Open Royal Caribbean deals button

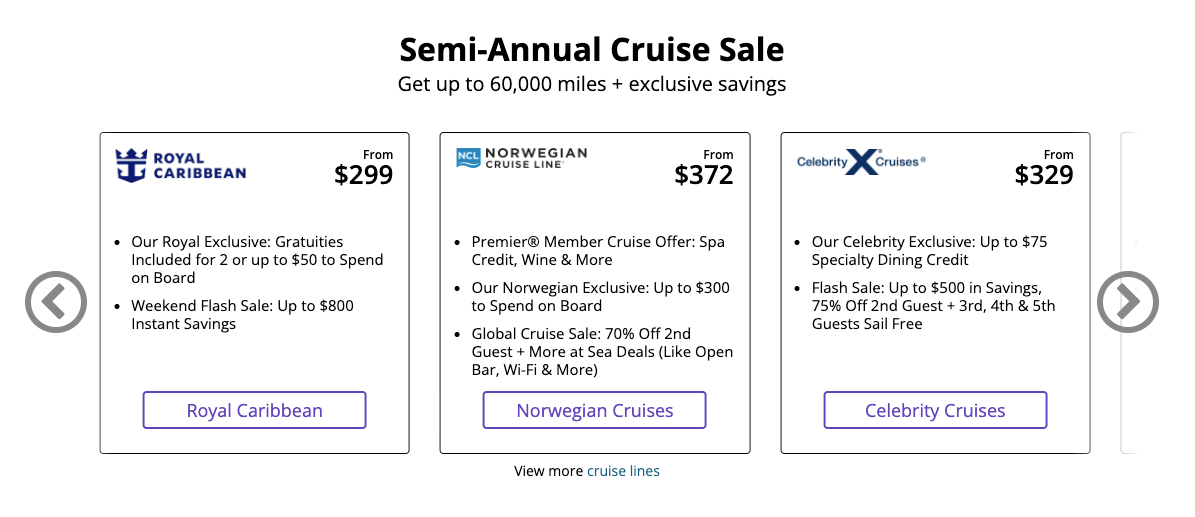click(x=255, y=410)
